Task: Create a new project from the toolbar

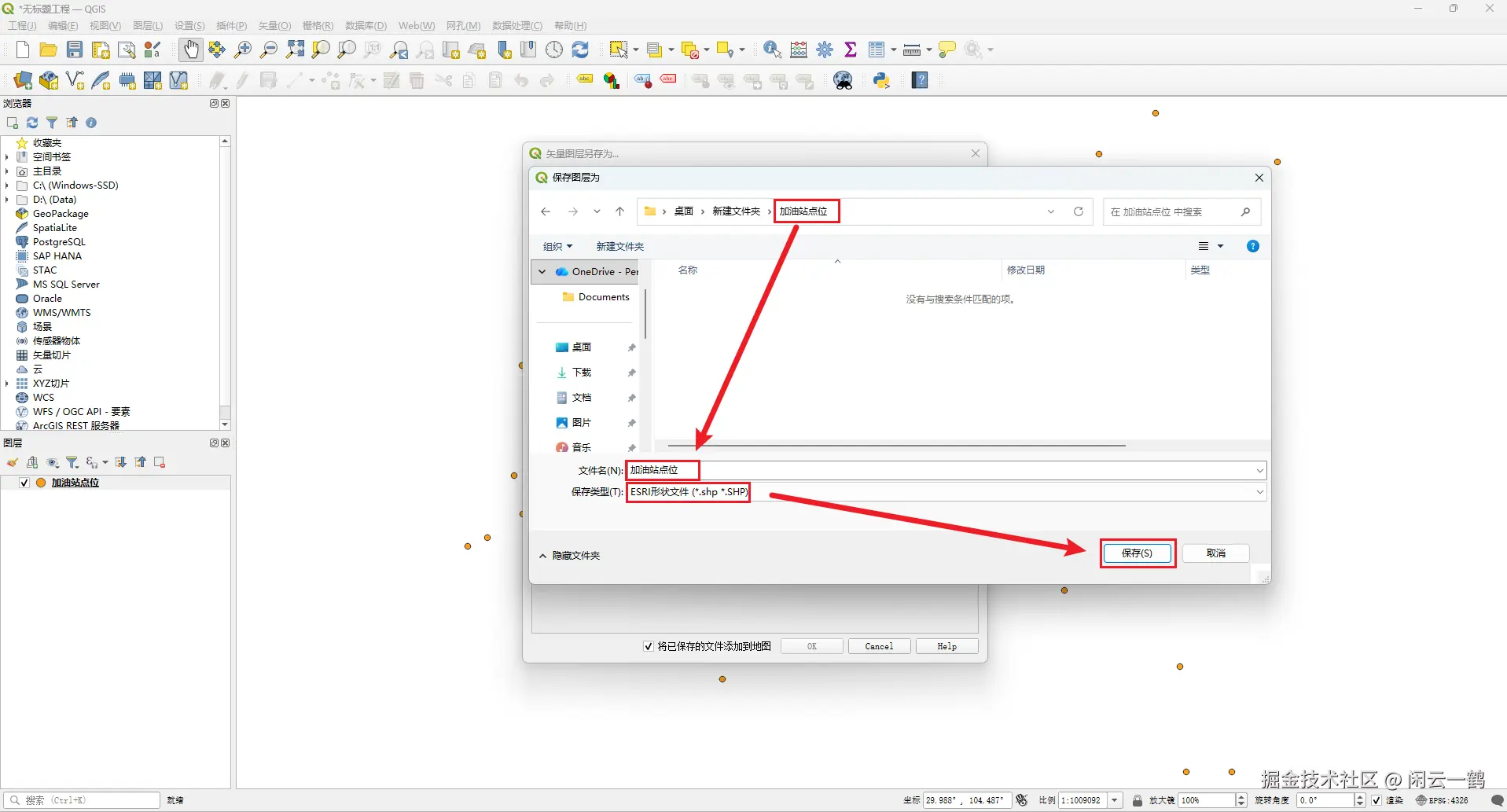Action: tap(22, 50)
